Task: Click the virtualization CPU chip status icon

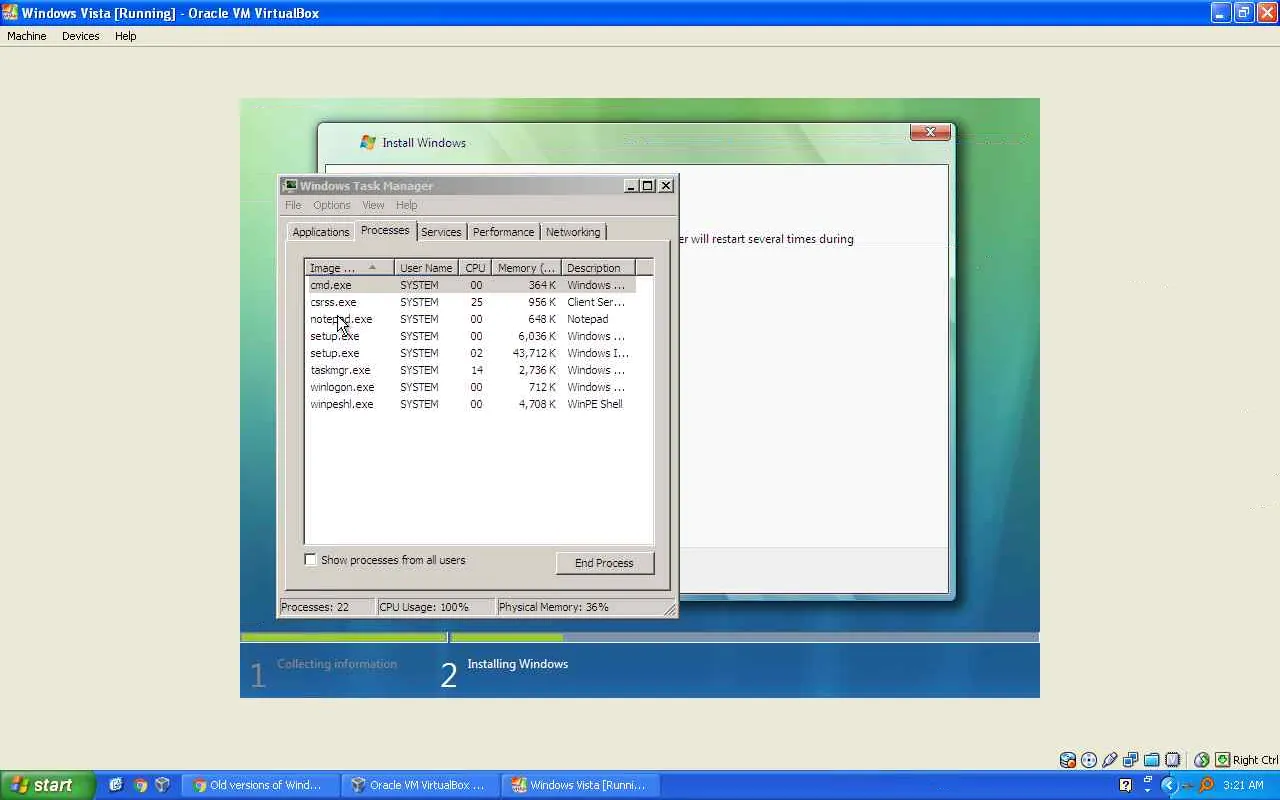Action: (1173, 760)
